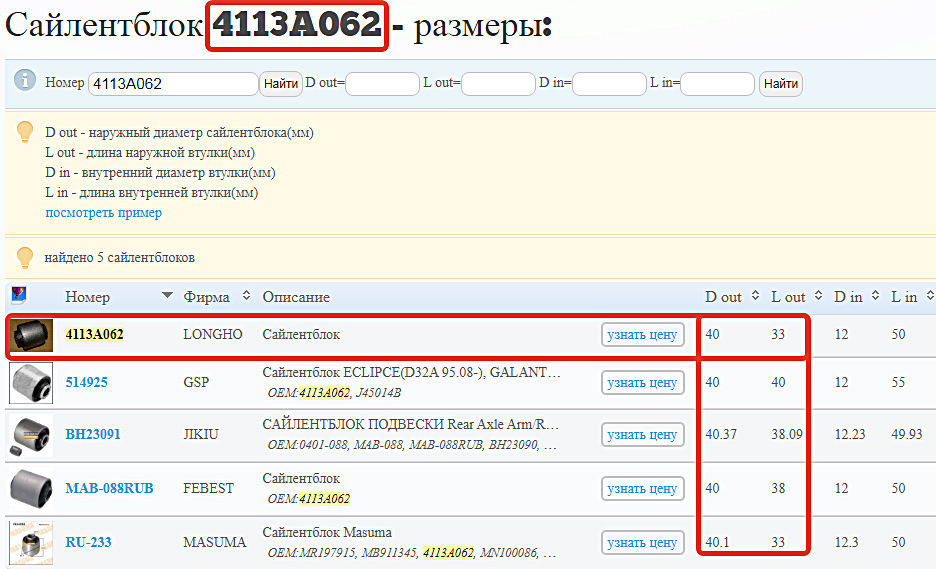Select LONGHO brand cell
936x569 pixels.
213,334
